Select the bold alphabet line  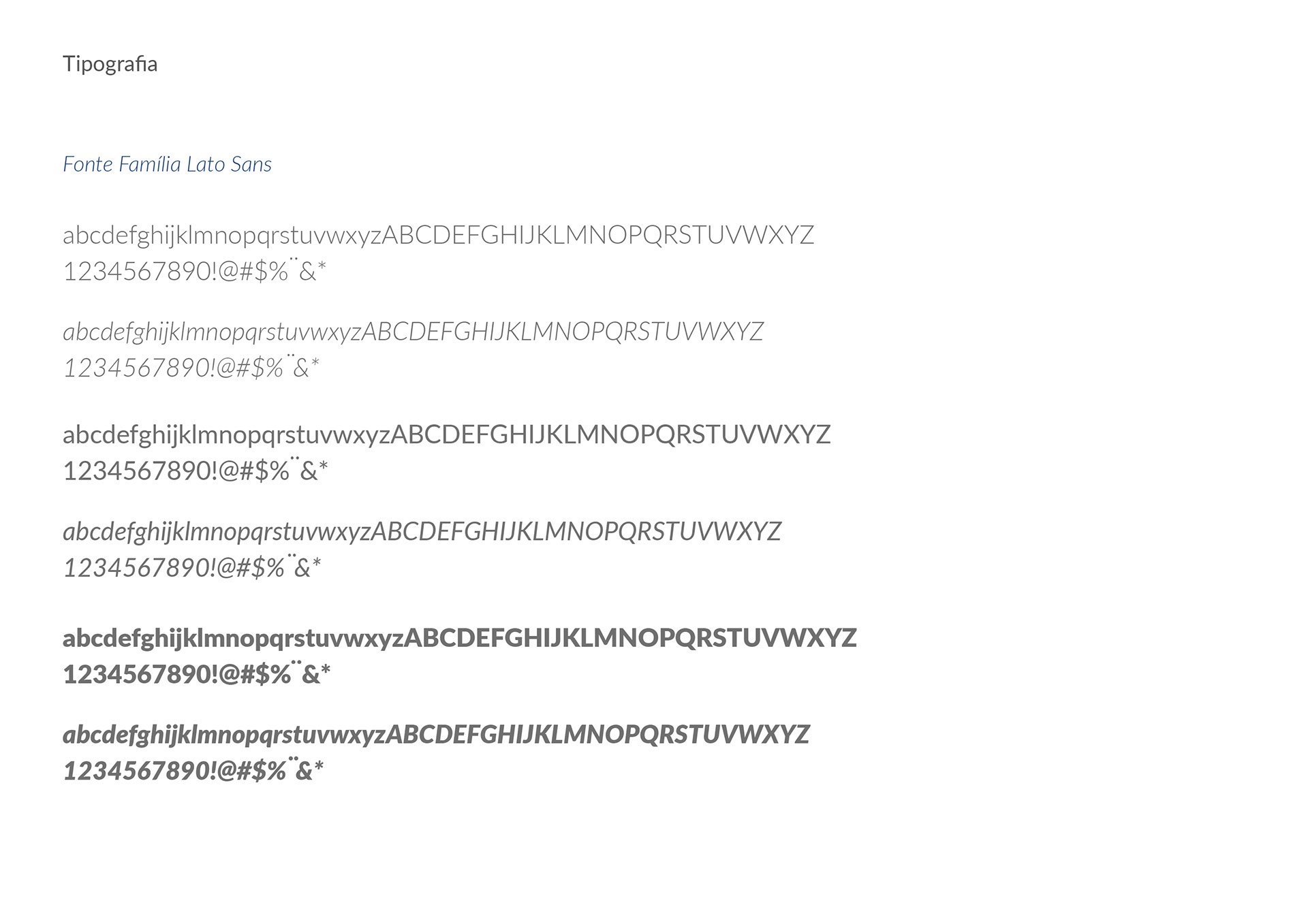(x=459, y=639)
